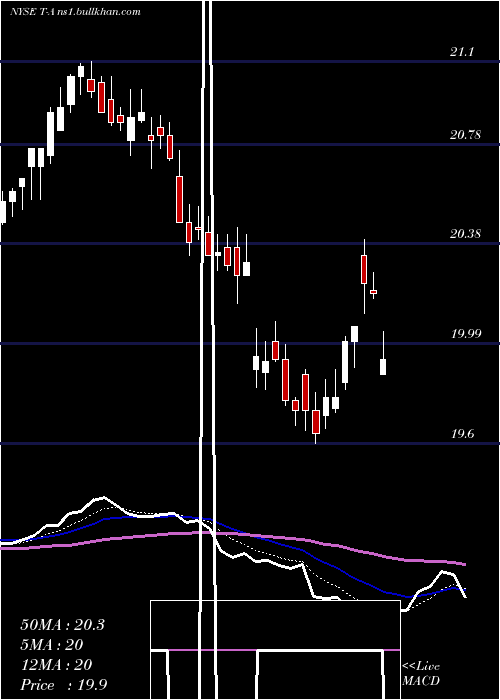500x700 pixels.
Task: Click the <<Live MACD label
Action: pos(421,673)
